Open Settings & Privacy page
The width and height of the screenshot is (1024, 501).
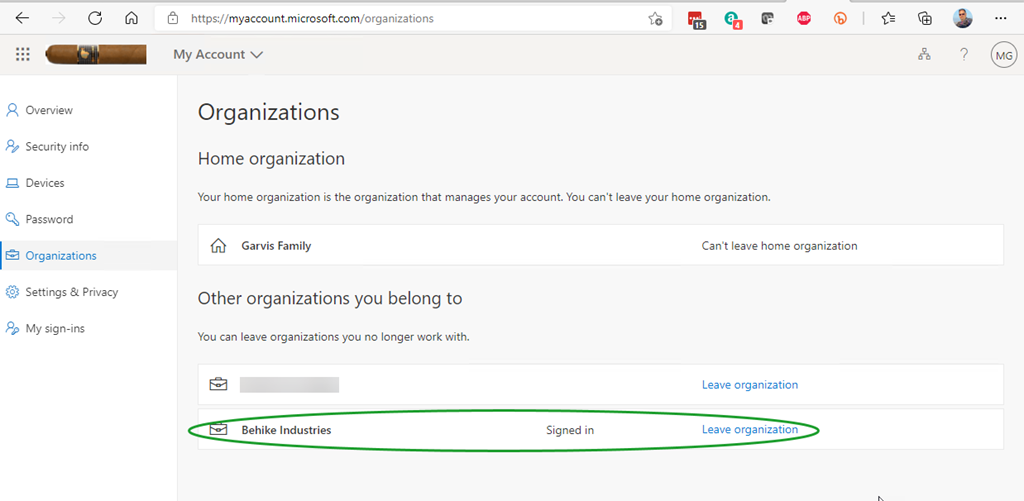[x=71, y=292]
